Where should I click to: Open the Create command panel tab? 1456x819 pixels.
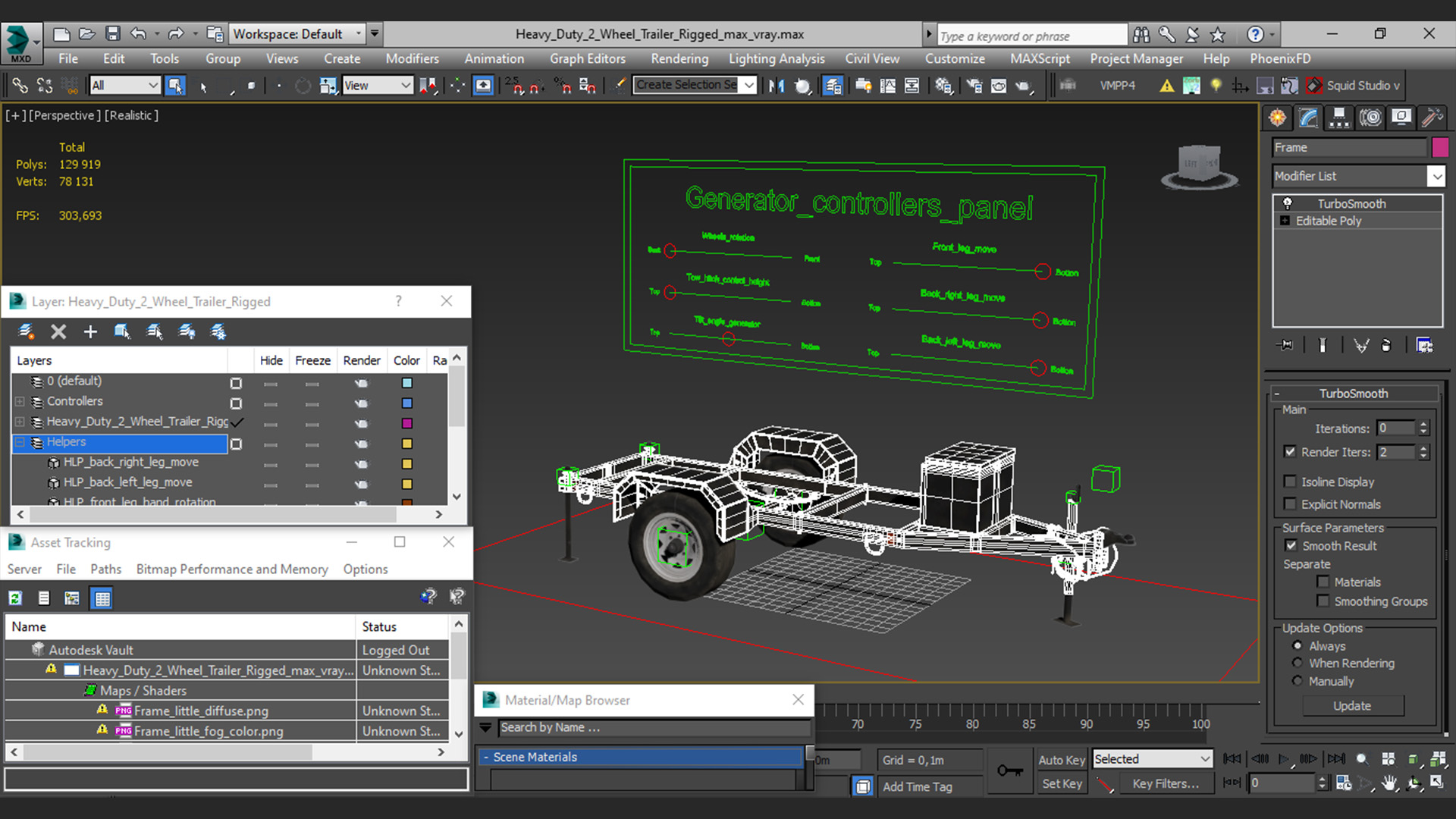pos(1278,118)
